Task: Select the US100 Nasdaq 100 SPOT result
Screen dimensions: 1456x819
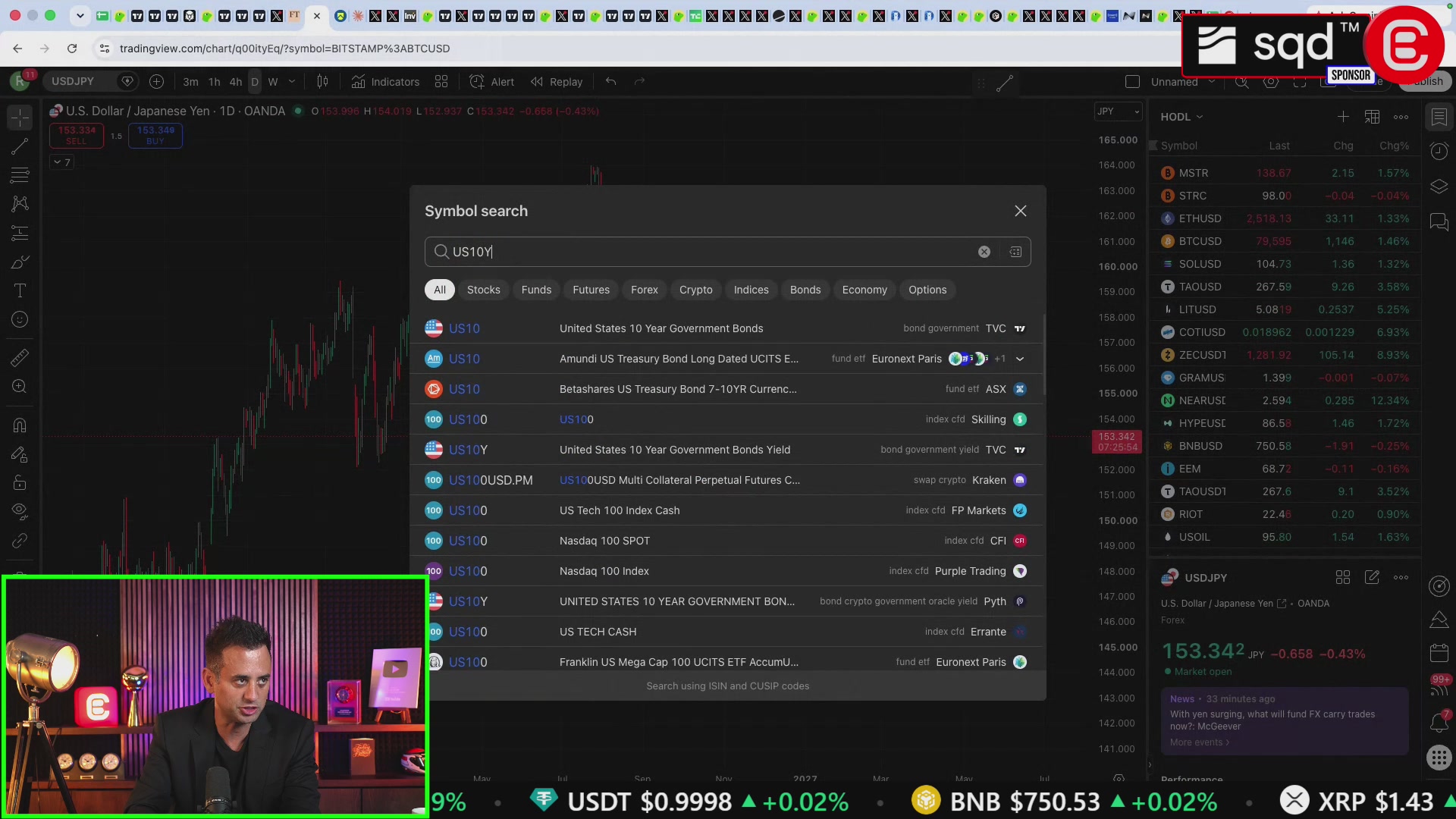Action: pyautogui.click(x=726, y=541)
